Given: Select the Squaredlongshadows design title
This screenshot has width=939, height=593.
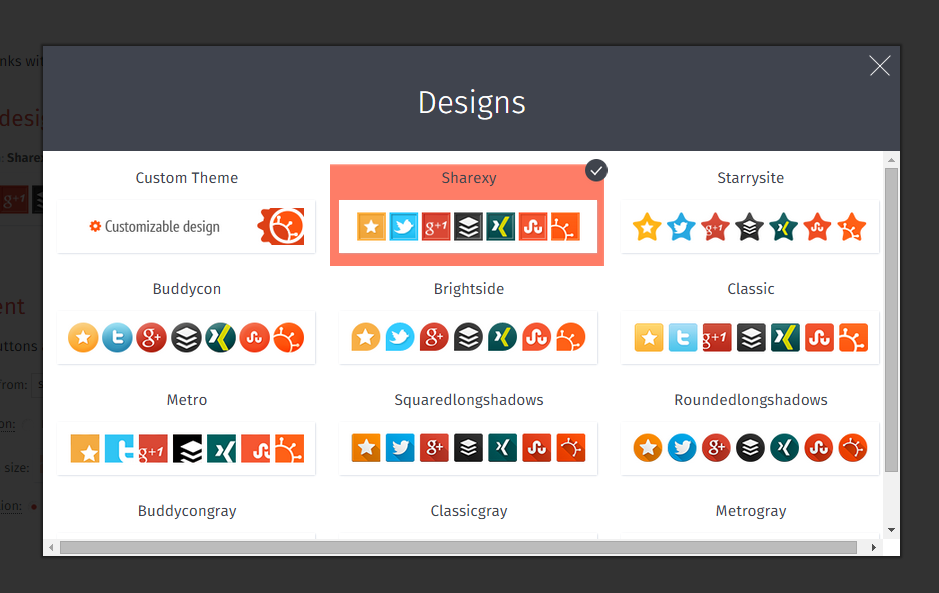Looking at the screenshot, I should (x=469, y=400).
